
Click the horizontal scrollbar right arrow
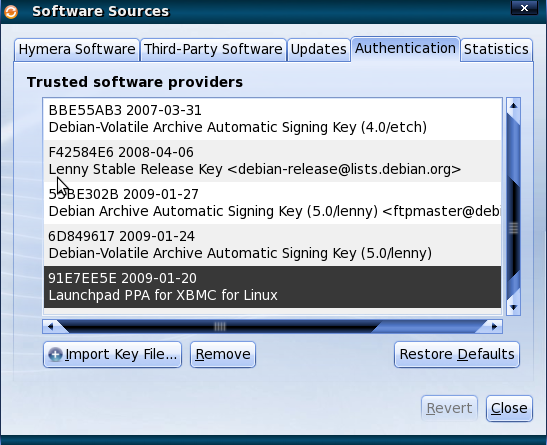click(494, 327)
